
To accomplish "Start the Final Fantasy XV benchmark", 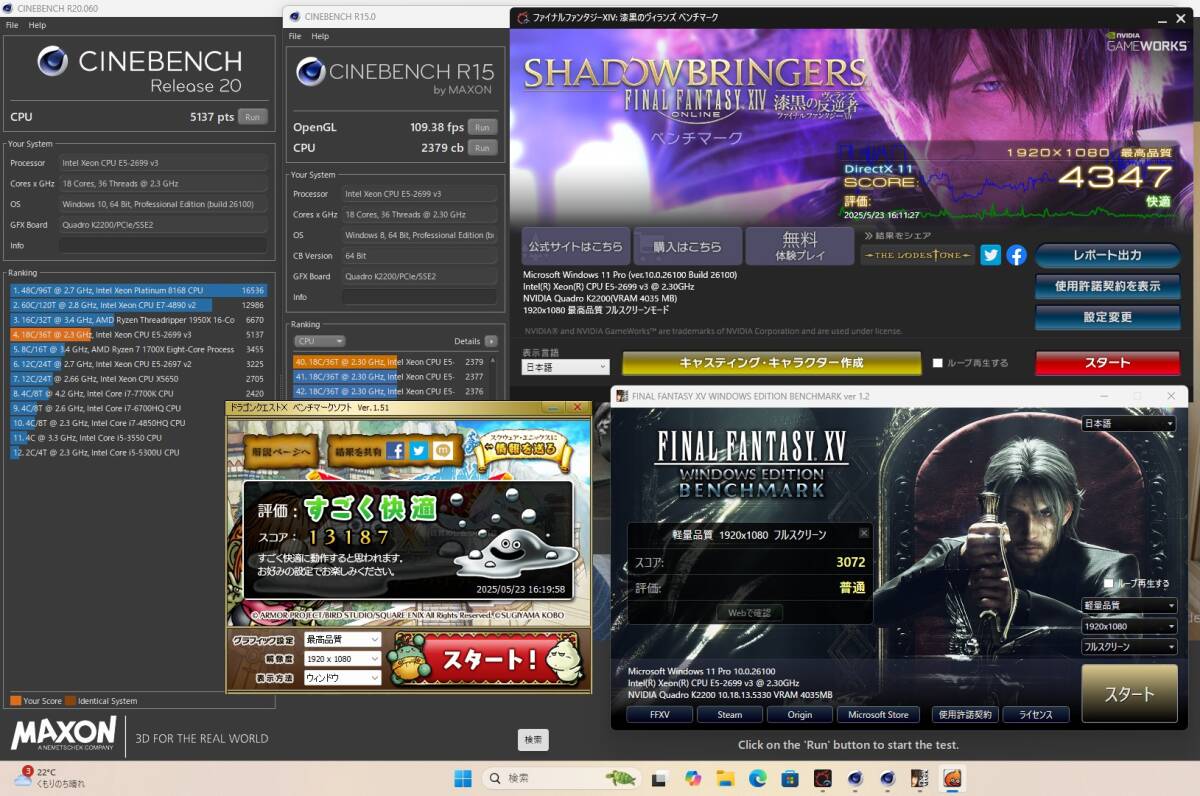I will 1129,693.
